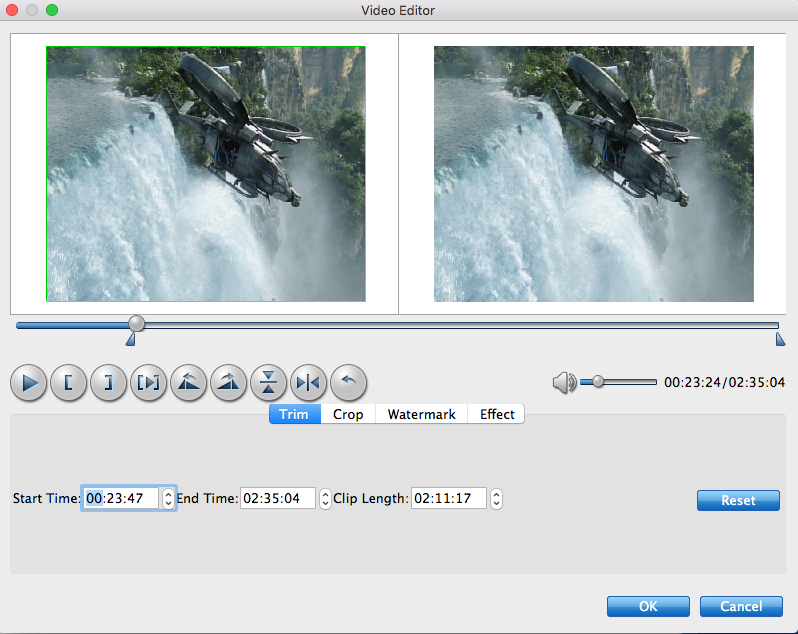Open the Crop tab
Image resolution: width=798 pixels, height=634 pixels.
[348, 414]
